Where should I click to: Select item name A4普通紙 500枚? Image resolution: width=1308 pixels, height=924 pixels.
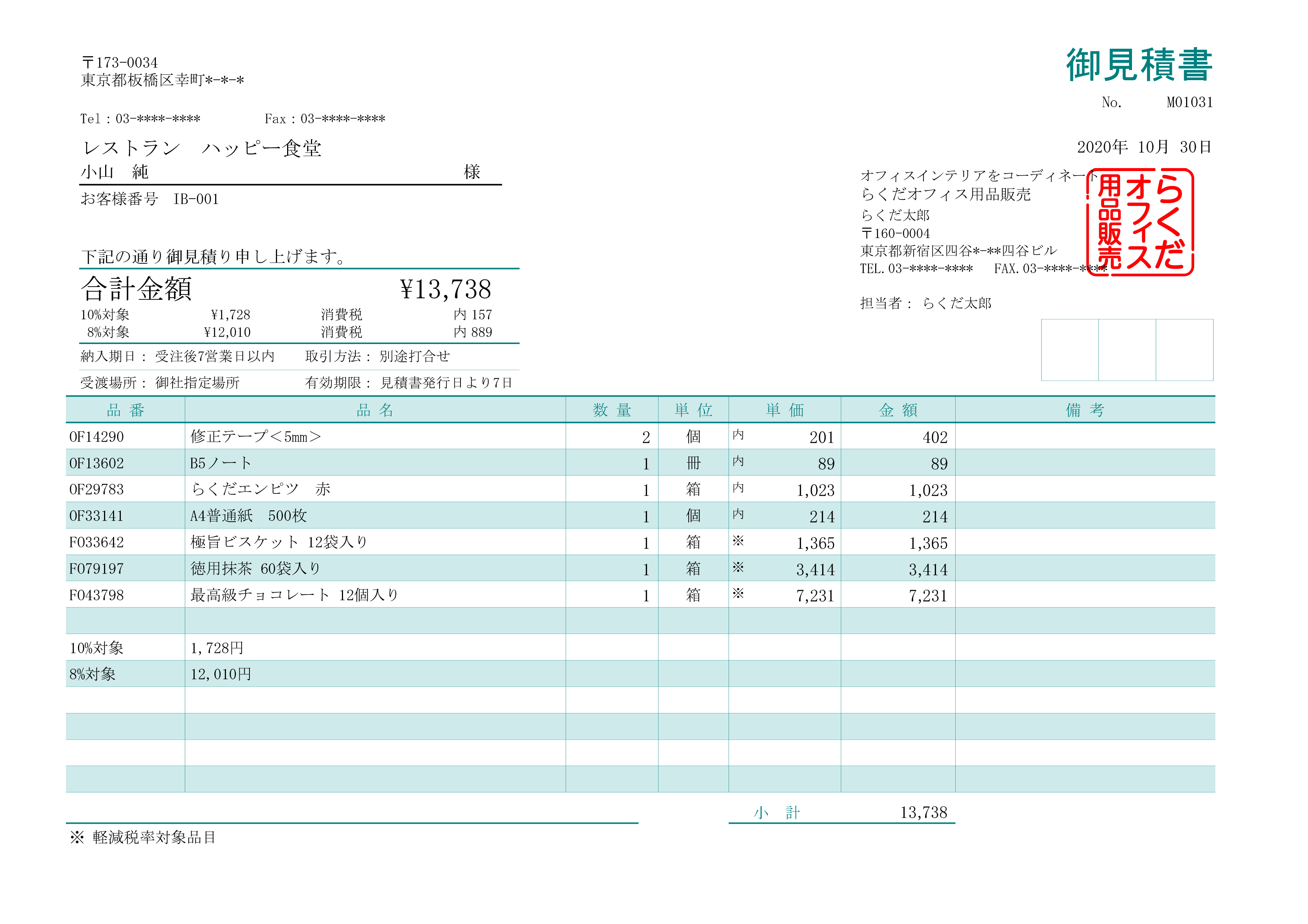pos(248,516)
